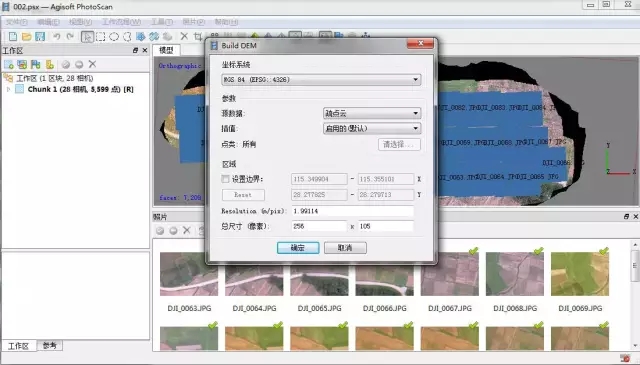The image size is (640, 365).
Task: Click Remove cameras X in photos pane
Action: pos(187,231)
